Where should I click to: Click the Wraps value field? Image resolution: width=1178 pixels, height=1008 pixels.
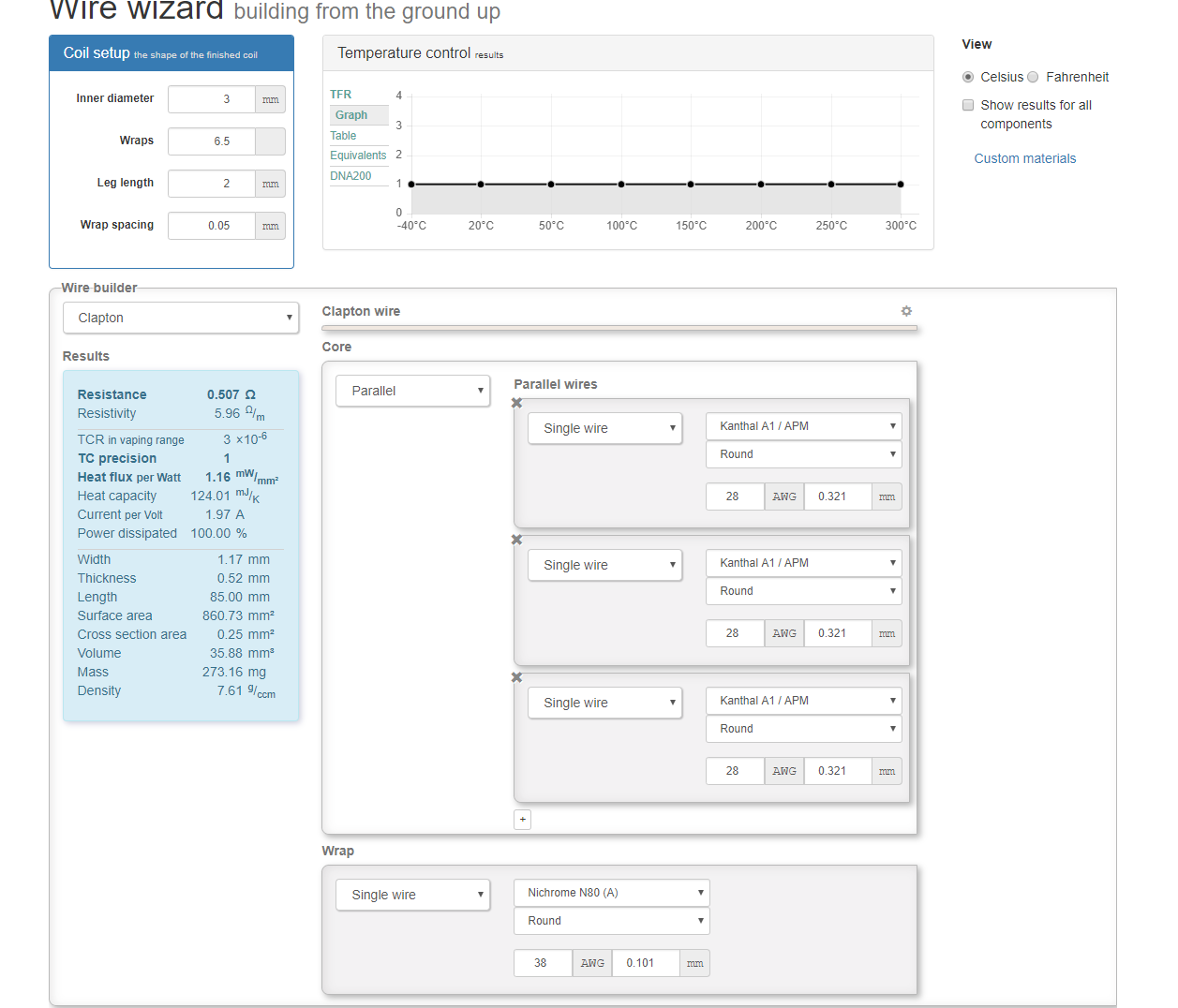[x=212, y=141]
